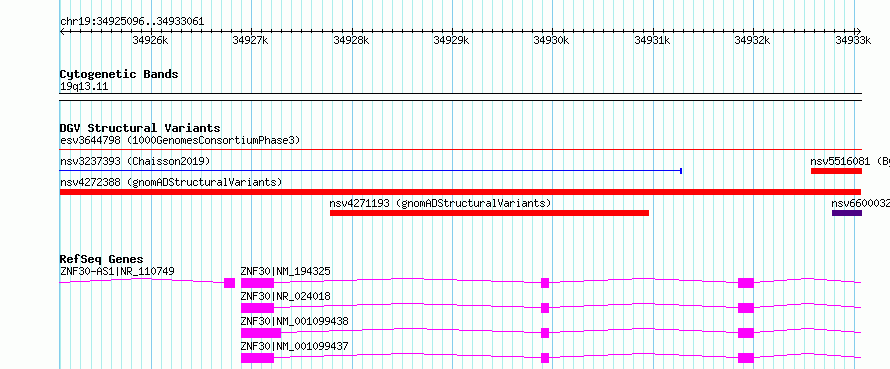Open the ZNF30|NM_001099438 transcript label
This screenshot has width=890, height=369.
[295, 321]
